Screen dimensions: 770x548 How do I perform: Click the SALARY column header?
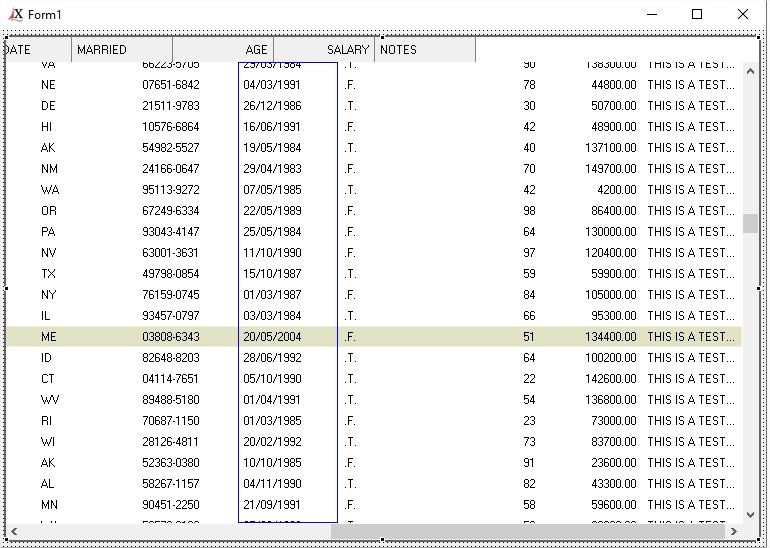coord(324,50)
